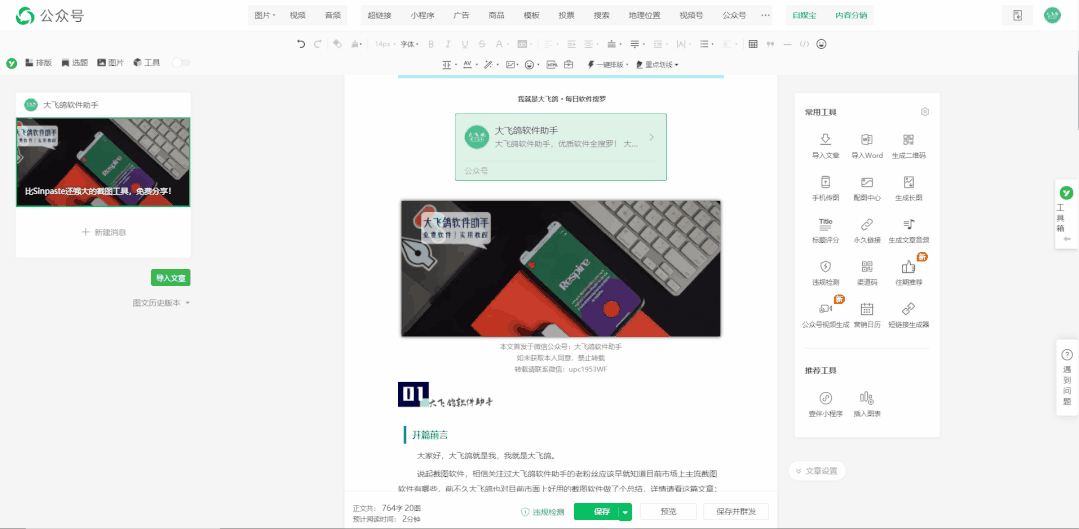Click the 地理位置 menu item

pos(644,15)
